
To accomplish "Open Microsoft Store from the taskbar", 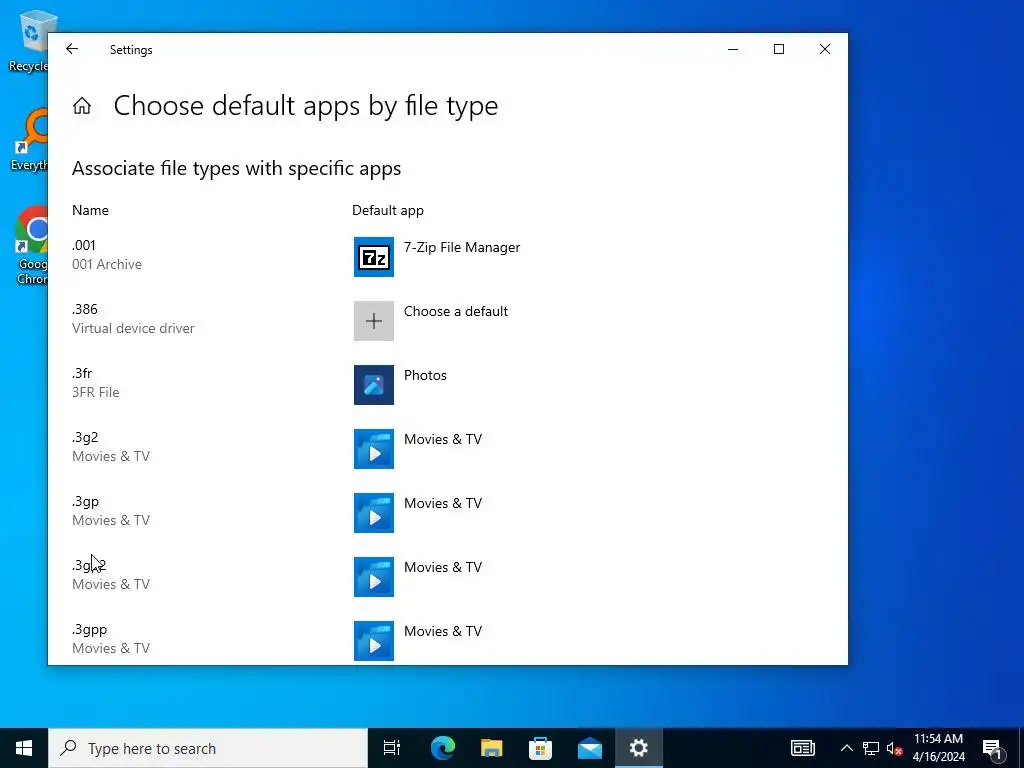I will 541,748.
